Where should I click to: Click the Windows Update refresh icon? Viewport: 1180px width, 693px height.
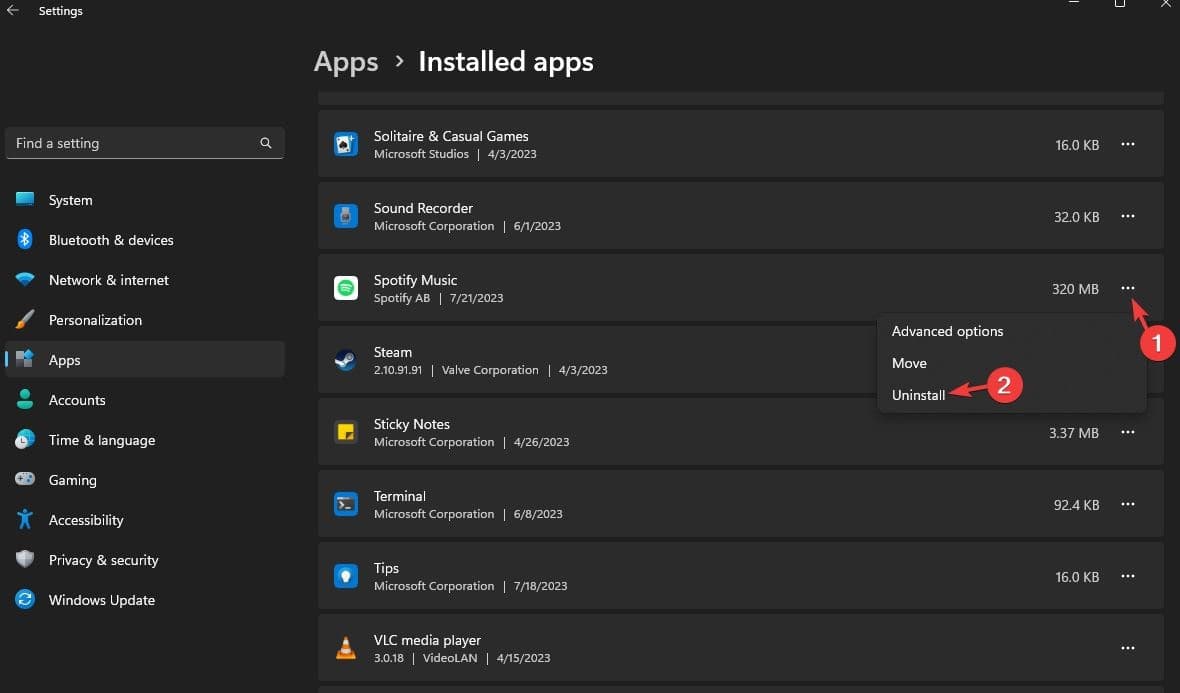[25, 599]
